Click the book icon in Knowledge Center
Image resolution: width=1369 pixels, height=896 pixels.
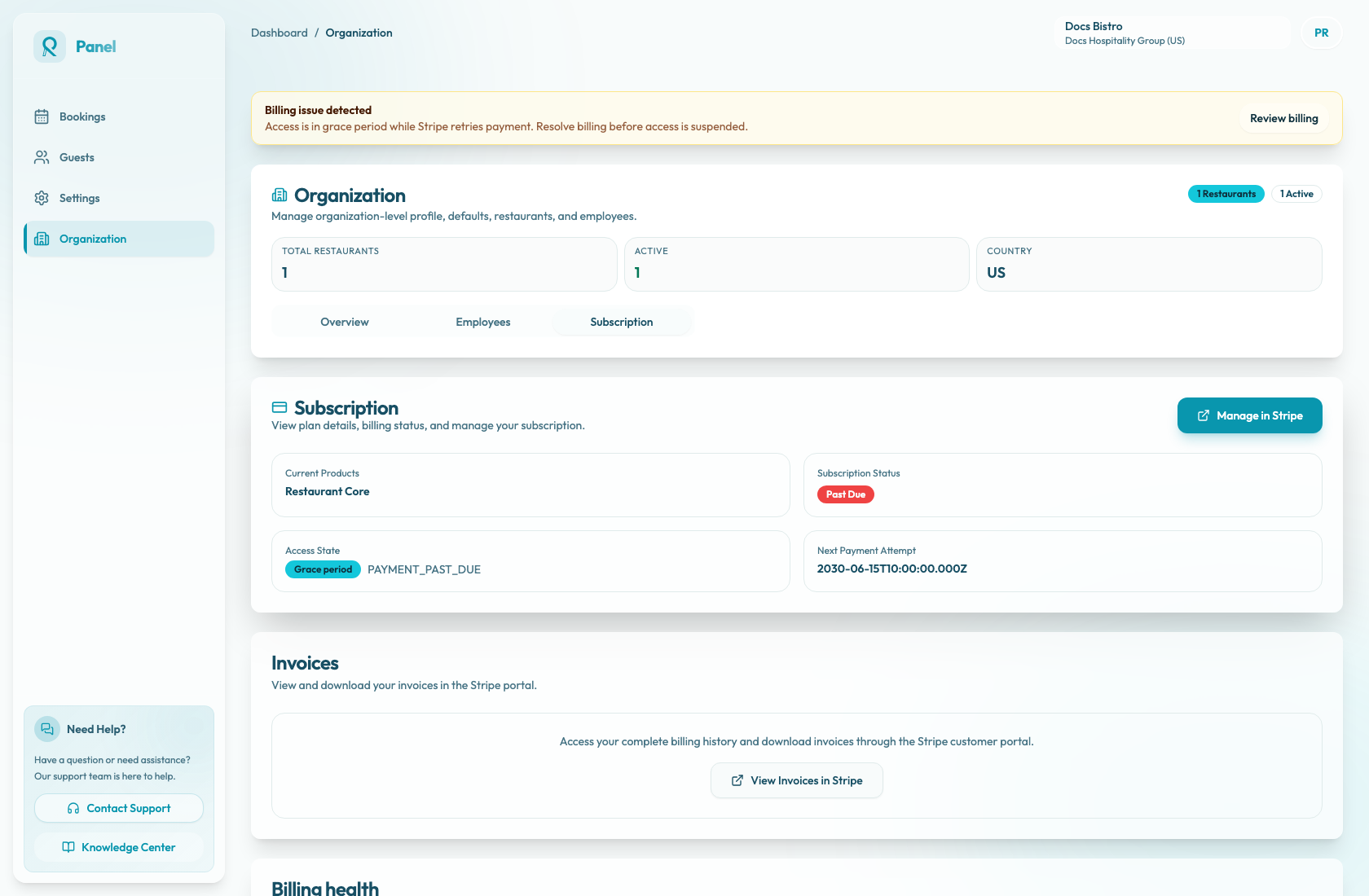(x=68, y=847)
